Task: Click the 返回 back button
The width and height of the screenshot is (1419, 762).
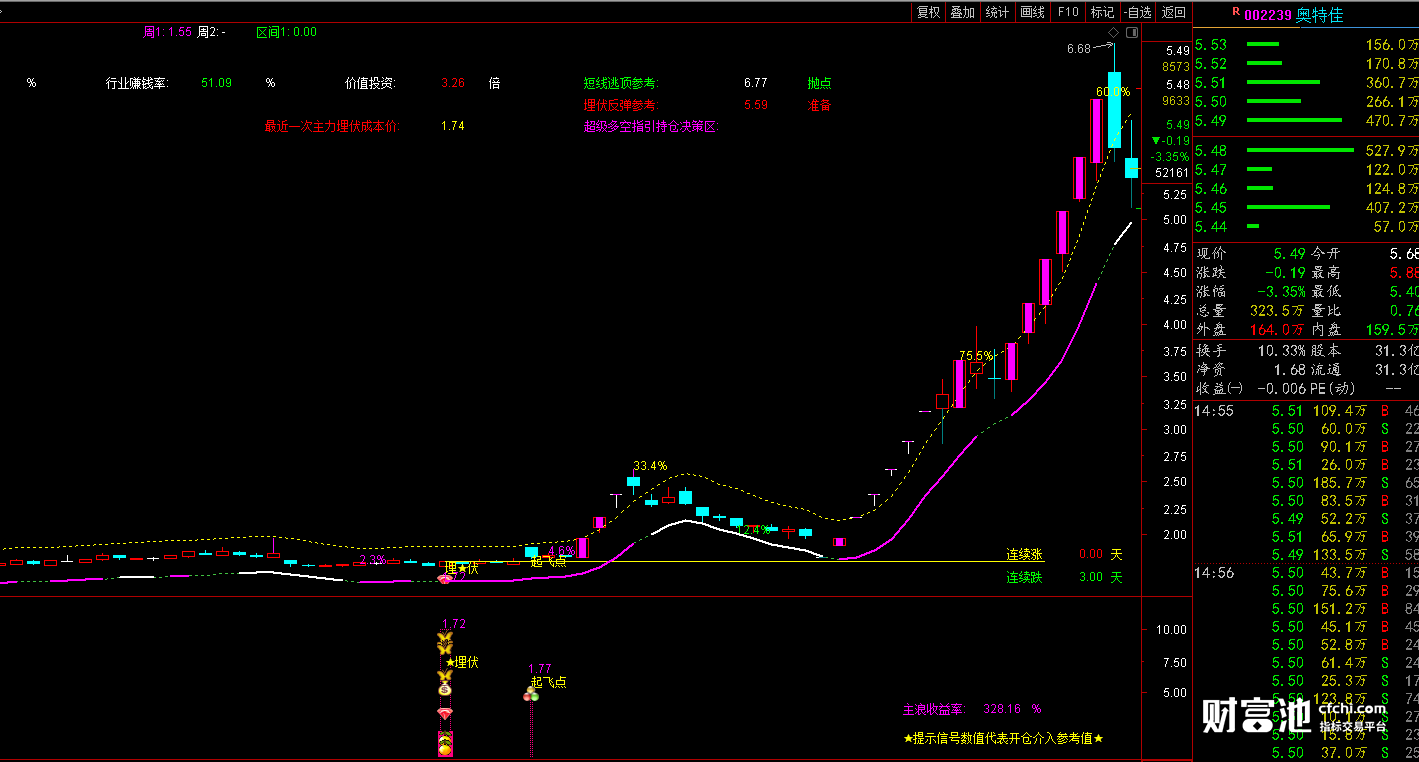Action: [x=1173, y=12]
